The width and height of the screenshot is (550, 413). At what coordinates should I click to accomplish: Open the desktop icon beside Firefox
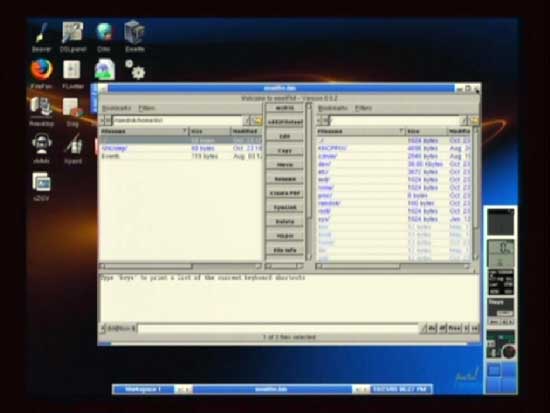click(72, 73)
